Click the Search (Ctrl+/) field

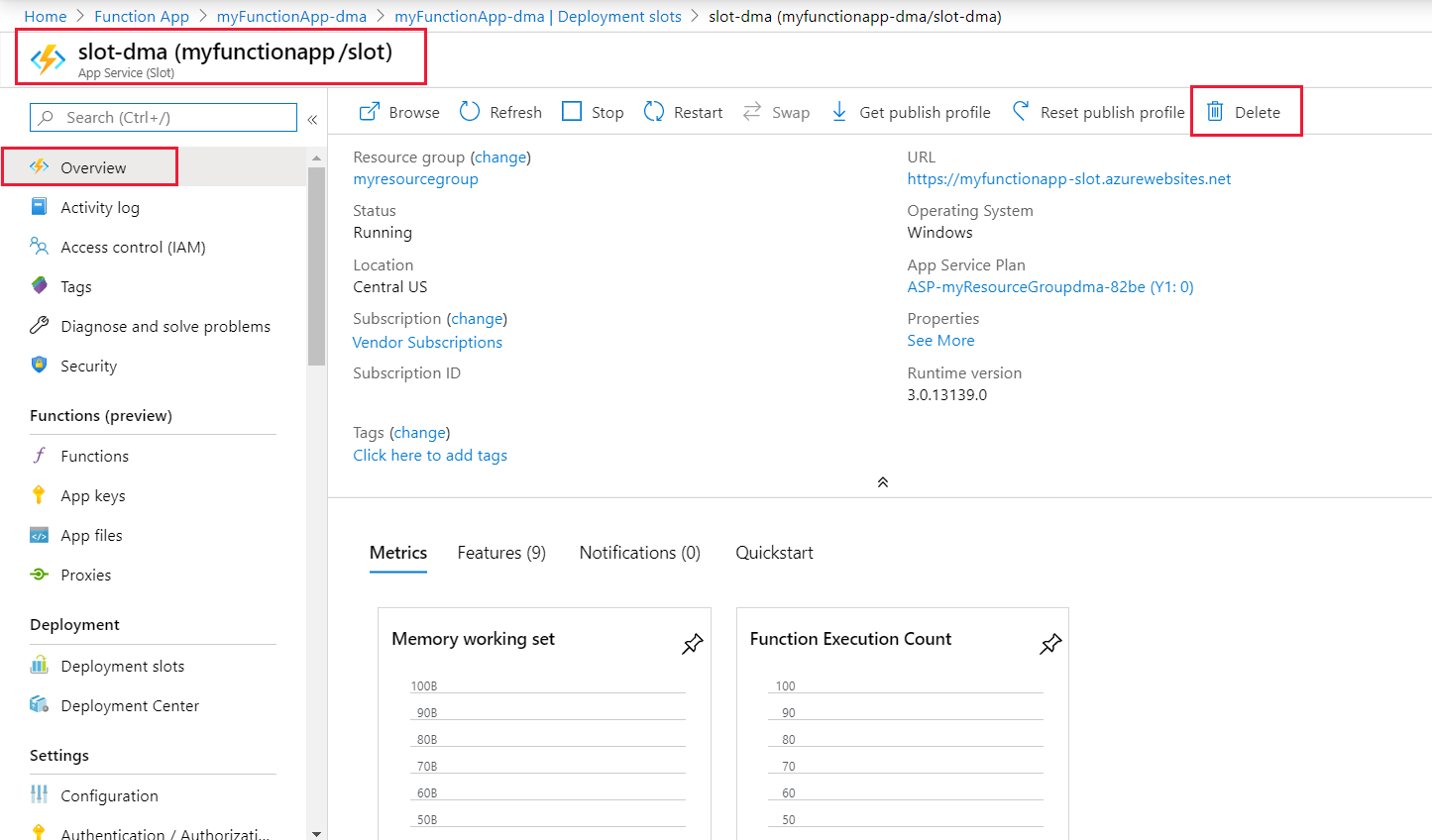(x=162, y=117)
